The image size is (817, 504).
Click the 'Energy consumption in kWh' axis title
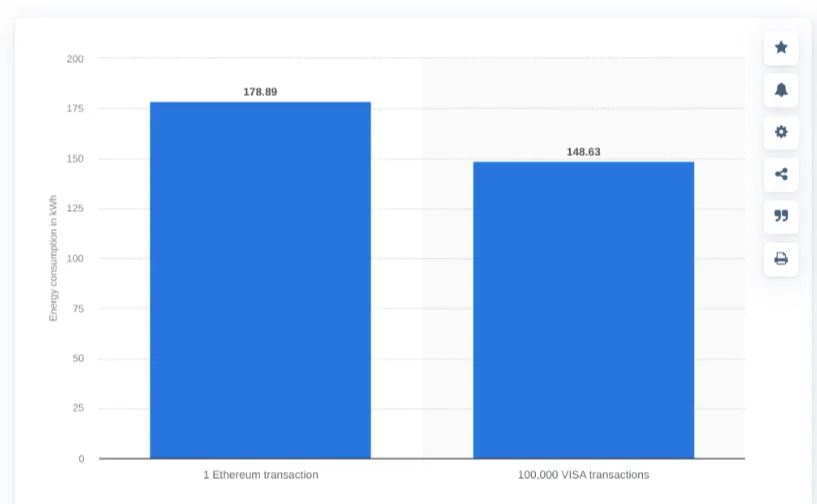[53, 258]
